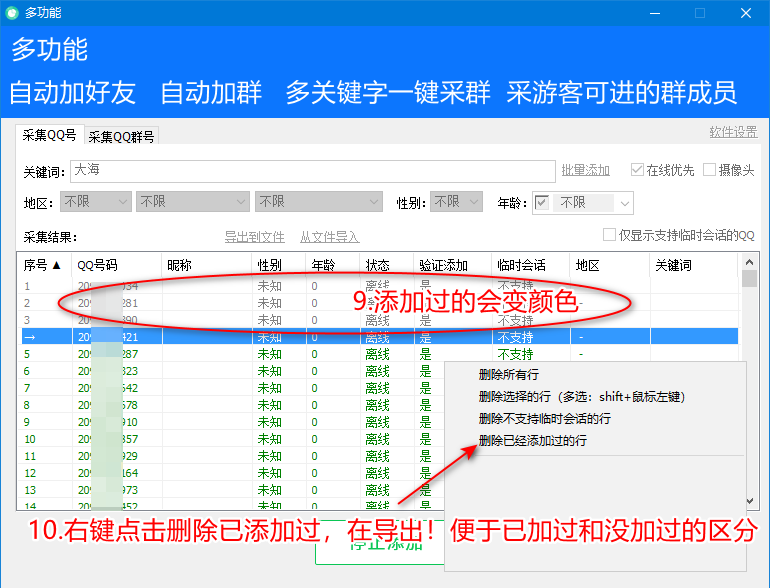Toggle the 年龄 filter checkbox

542,202
